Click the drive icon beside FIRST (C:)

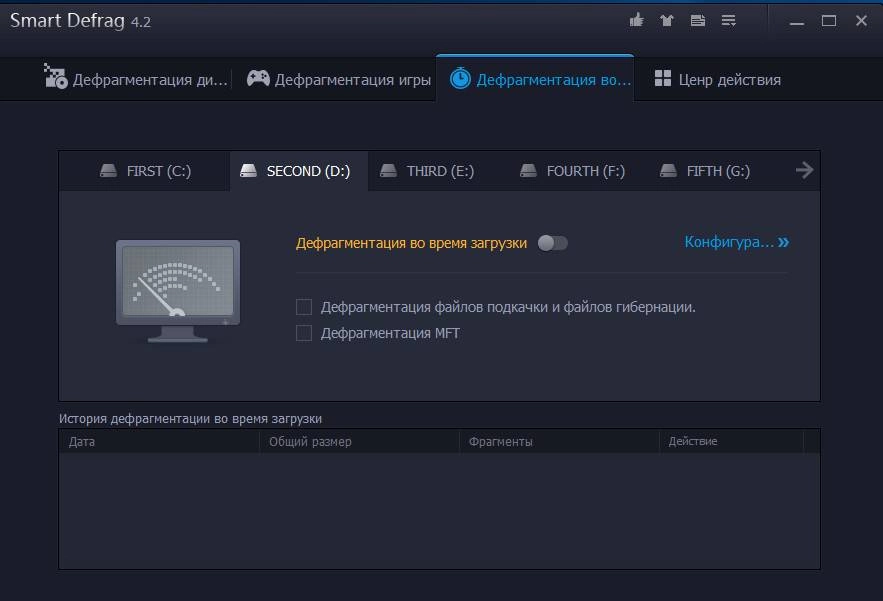coord(108,170)
